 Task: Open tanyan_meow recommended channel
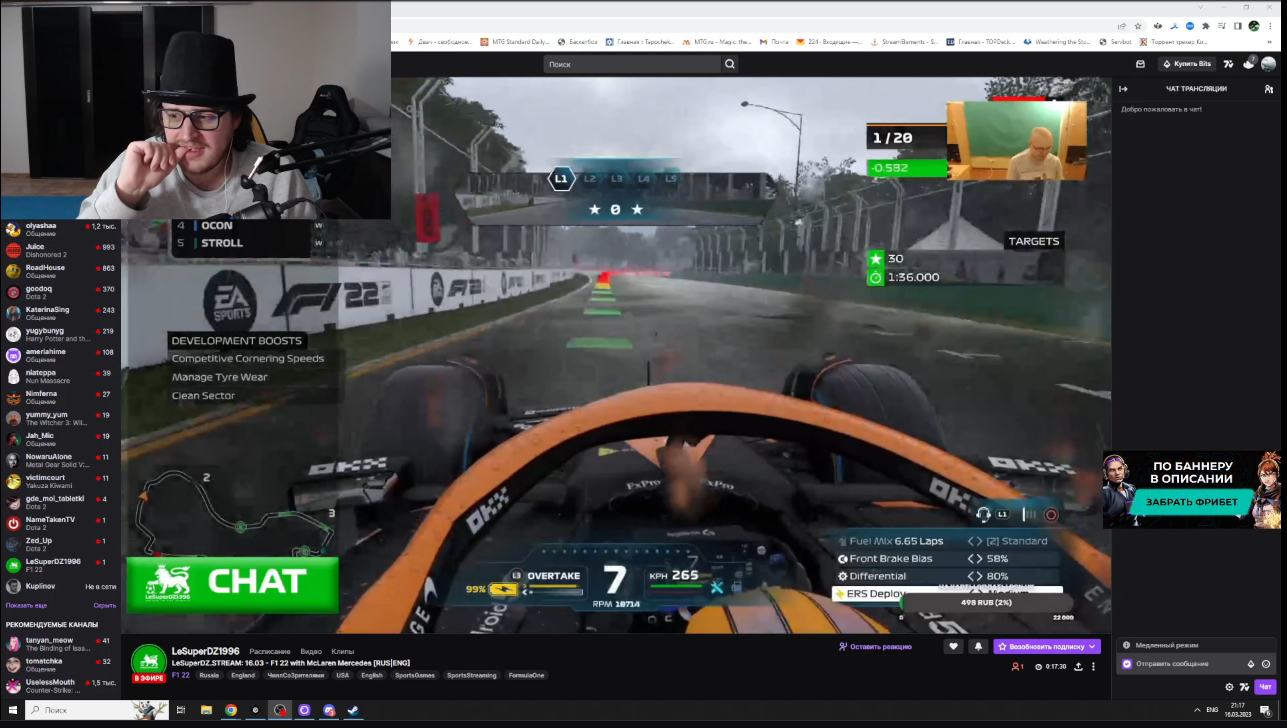pos(61,644)
